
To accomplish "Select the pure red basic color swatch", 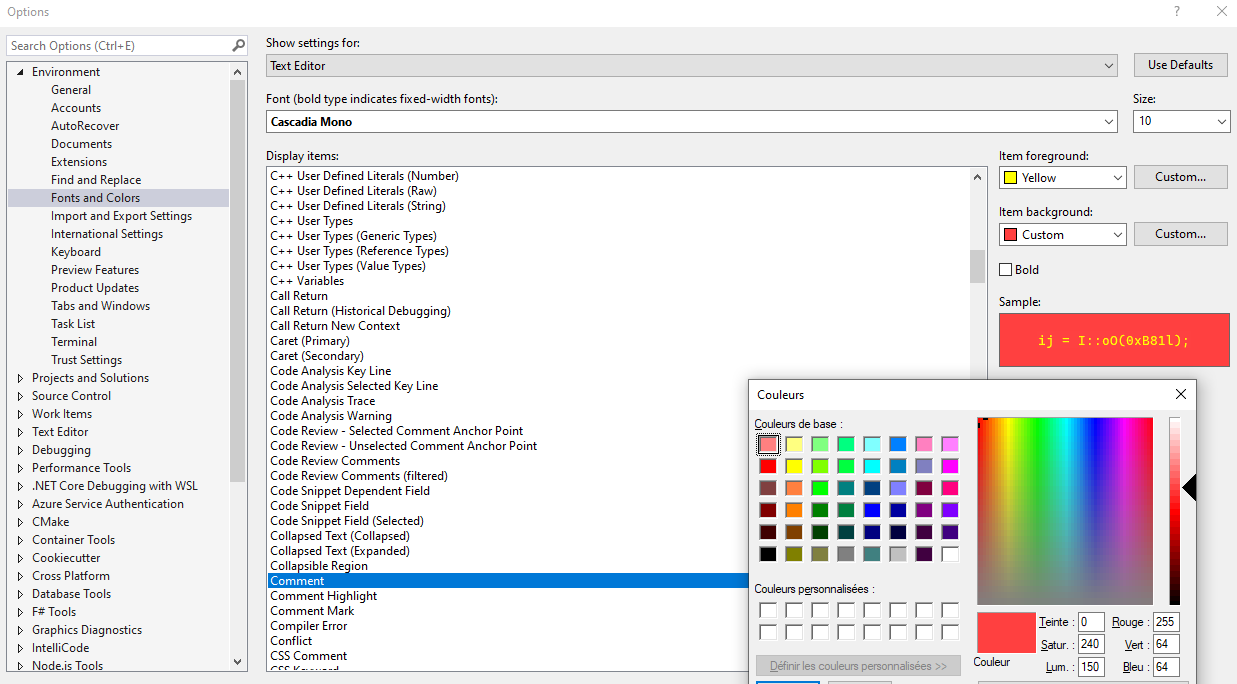I will (x=768, y=466).
